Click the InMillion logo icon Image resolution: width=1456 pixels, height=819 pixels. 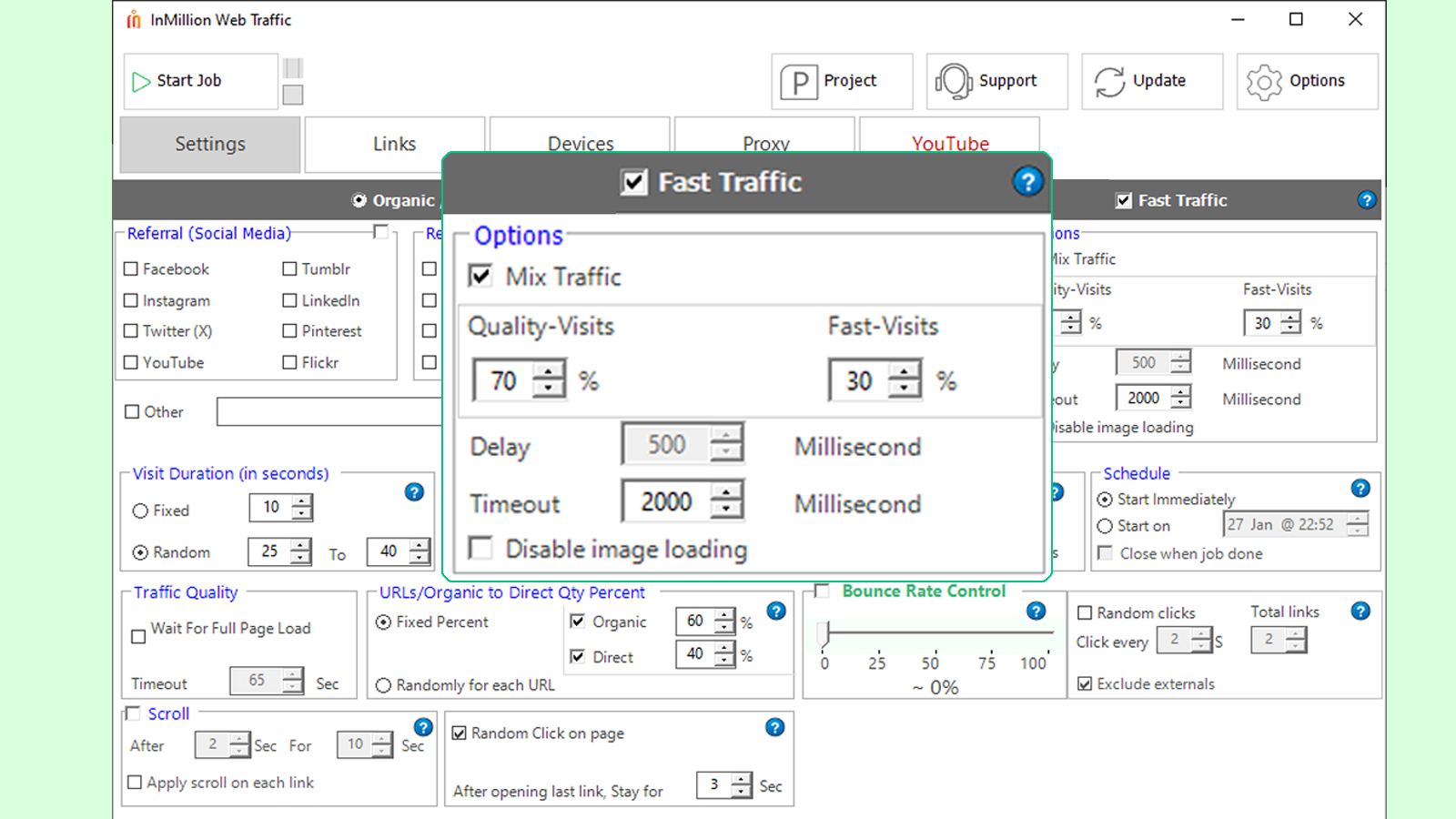134,19
